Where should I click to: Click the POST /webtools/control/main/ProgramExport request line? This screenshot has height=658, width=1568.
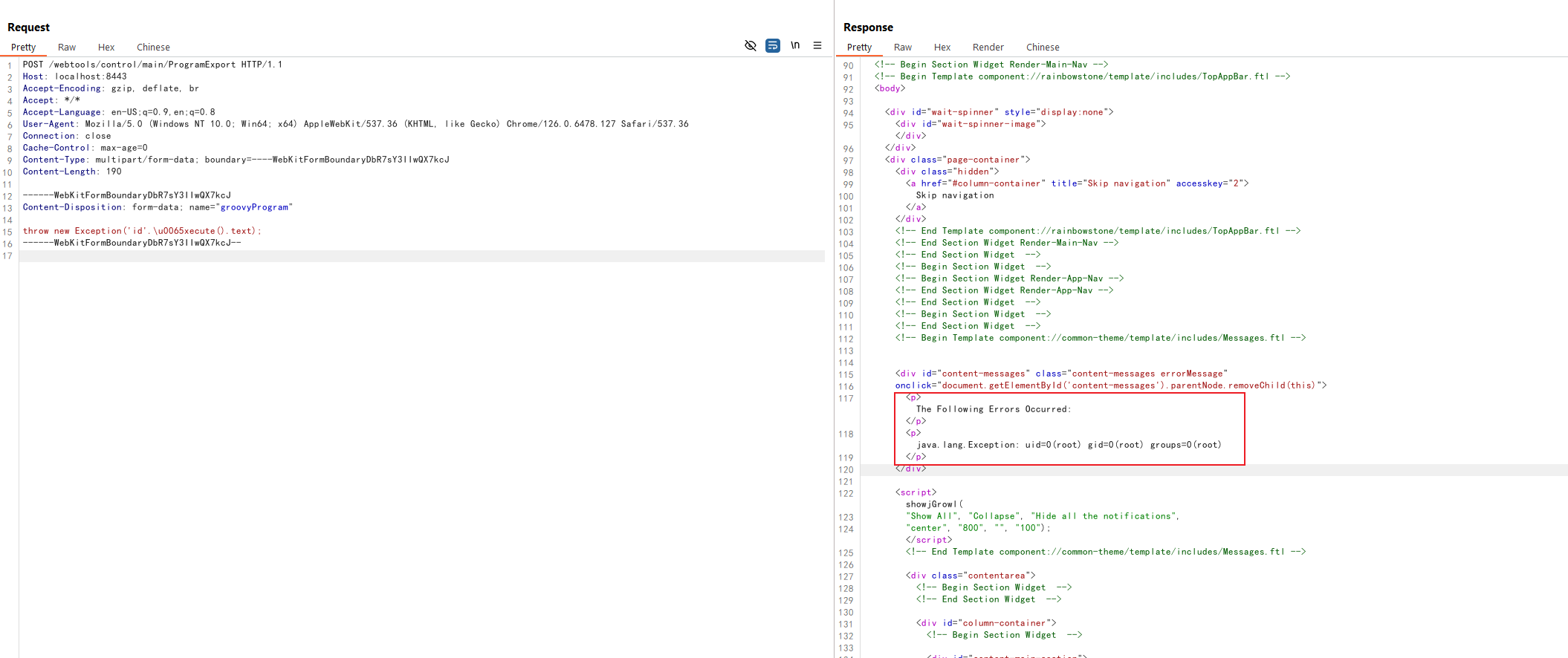point(152,65)
